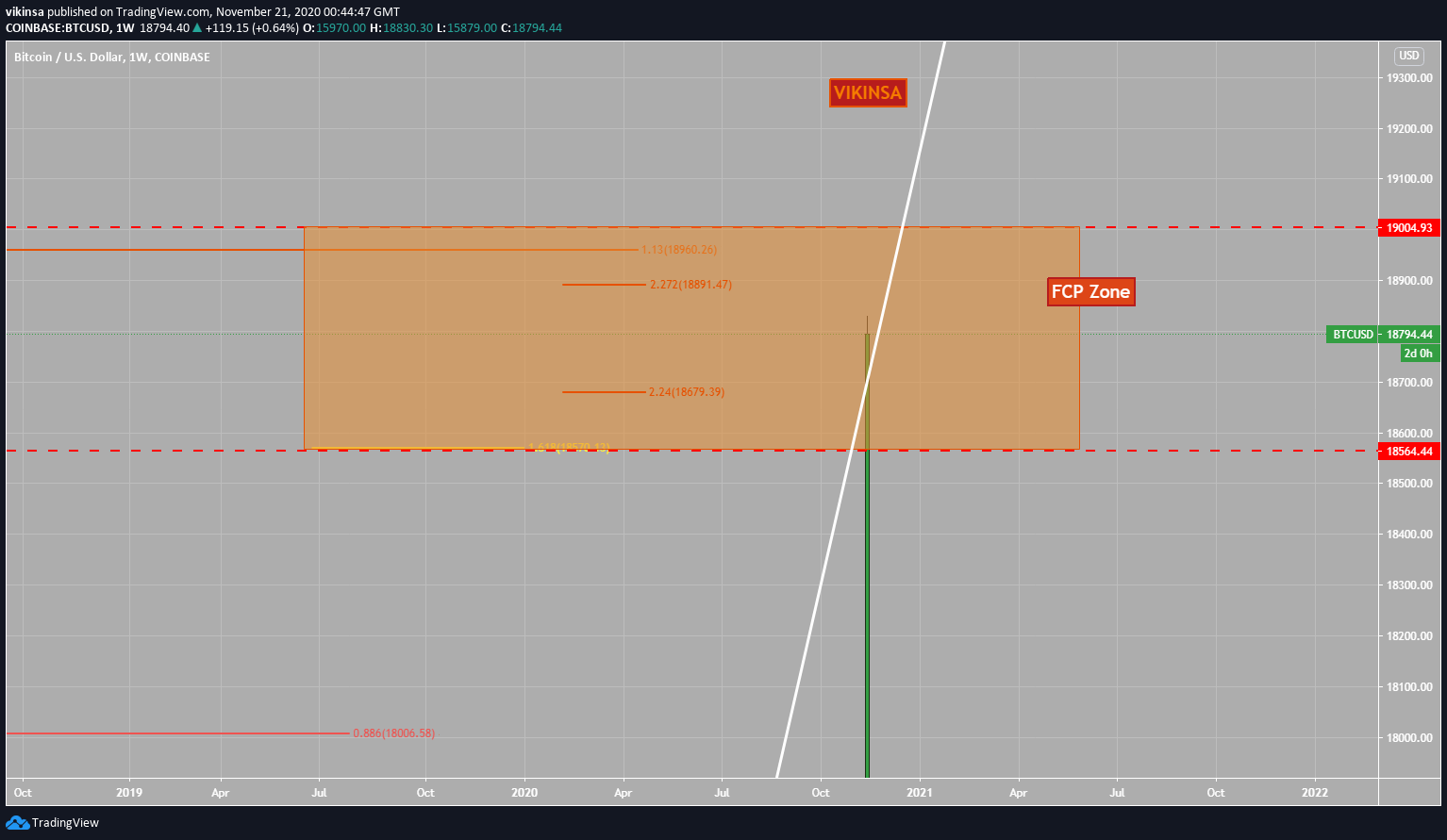This screenshot has height=840, width=1447.
Task: Click the 2020 time axis label
Action: (x=524, y=792)
